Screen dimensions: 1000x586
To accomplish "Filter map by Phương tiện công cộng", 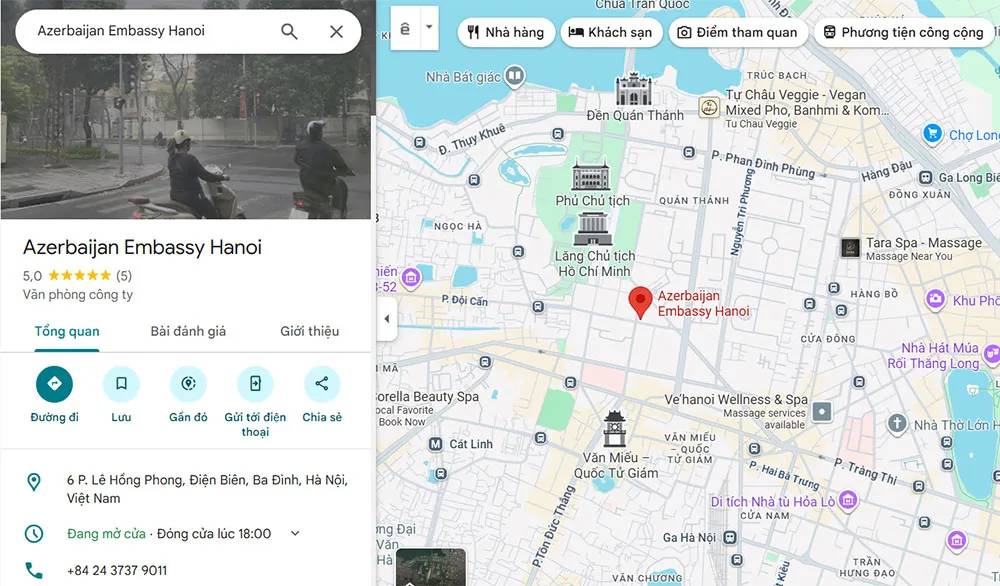I will pos(904,33).
